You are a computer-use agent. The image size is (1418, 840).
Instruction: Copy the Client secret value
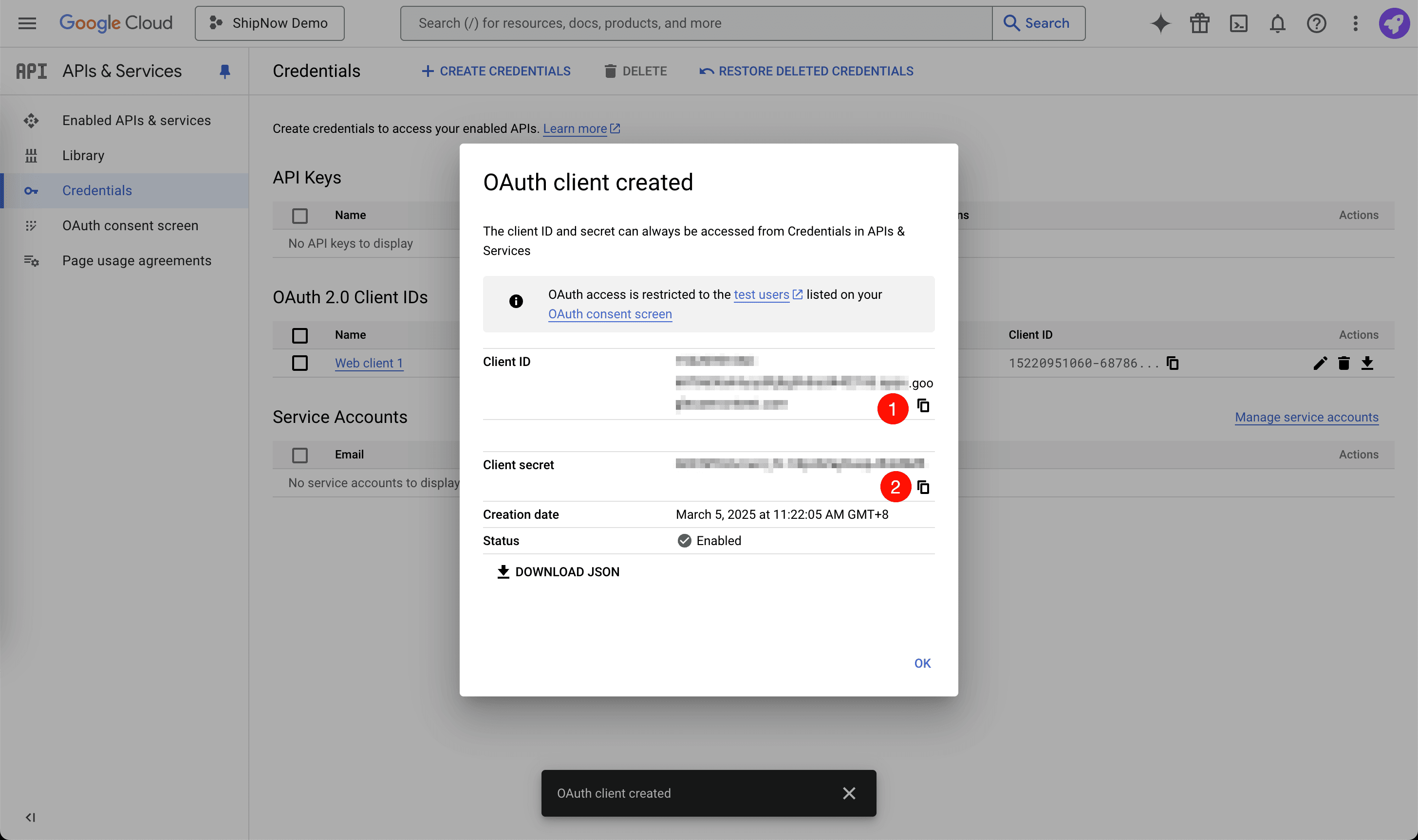tap(923, 487)
